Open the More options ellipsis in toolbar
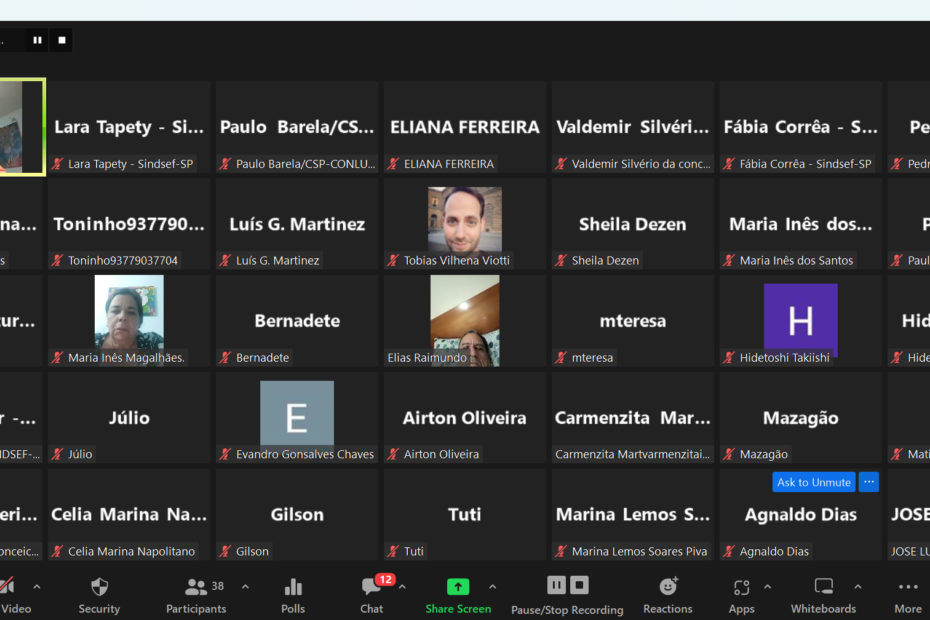This screenshot has width=930, height=620. point(908,596)
